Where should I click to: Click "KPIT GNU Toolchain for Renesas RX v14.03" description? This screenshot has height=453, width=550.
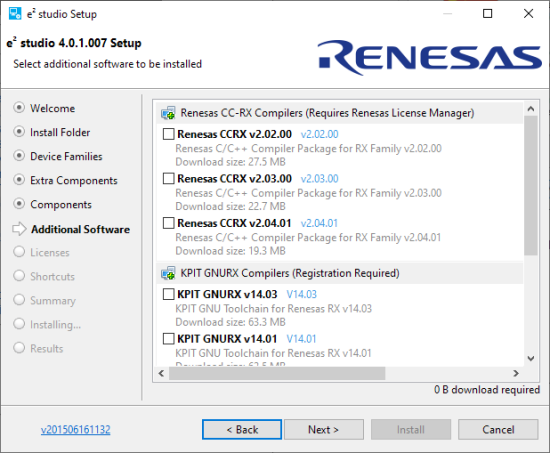(274, 308)
